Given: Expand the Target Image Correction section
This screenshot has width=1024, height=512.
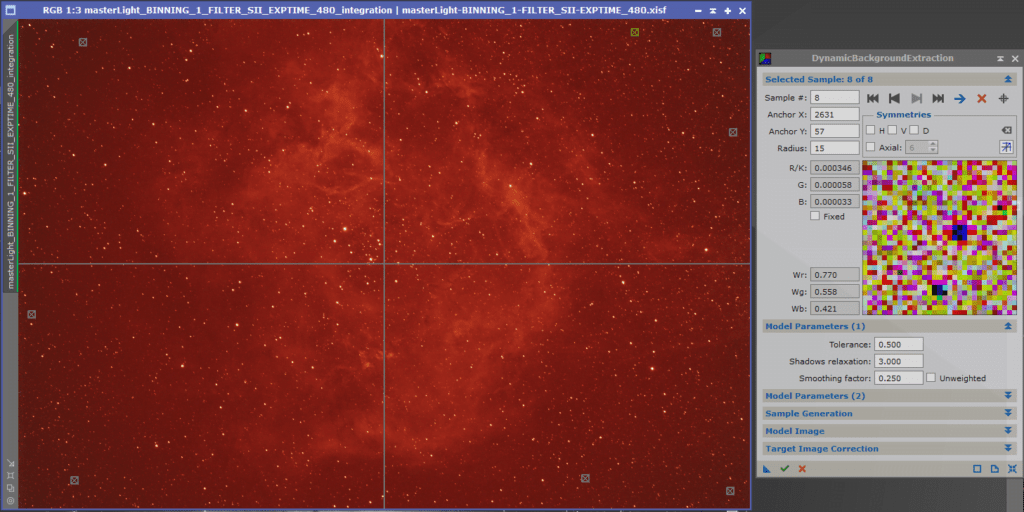Looking at the screenshot, I should pyautogui.click(x=1008, y=448).
